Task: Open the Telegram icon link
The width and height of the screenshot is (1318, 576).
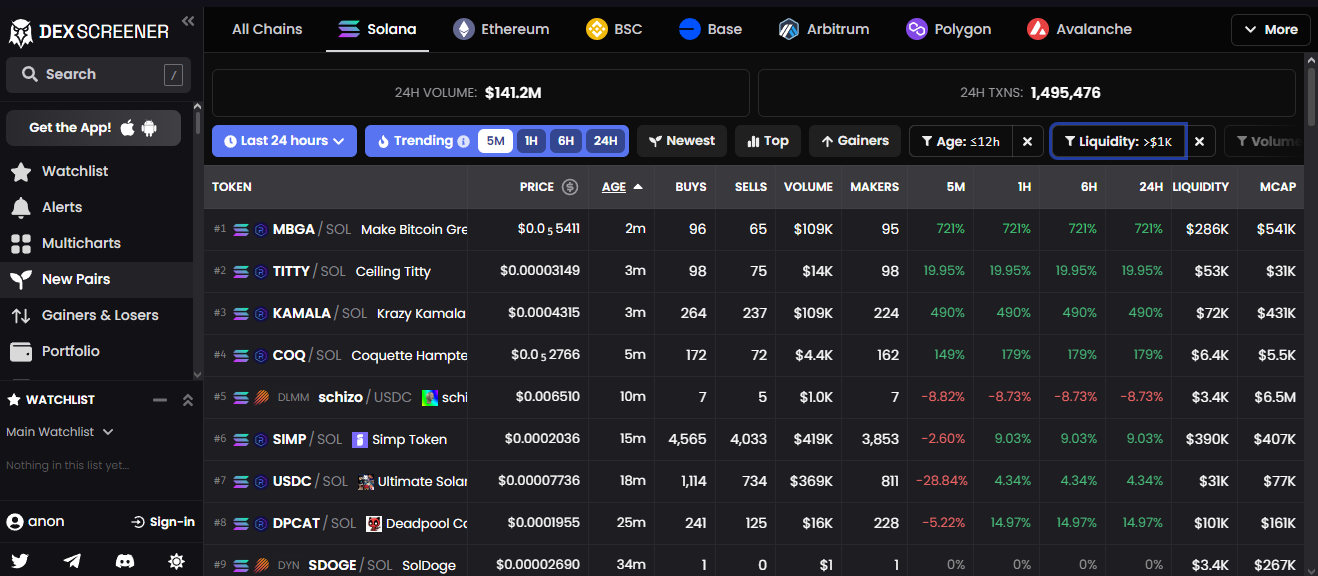Action: pyautogui.click(x=72, y=561)
